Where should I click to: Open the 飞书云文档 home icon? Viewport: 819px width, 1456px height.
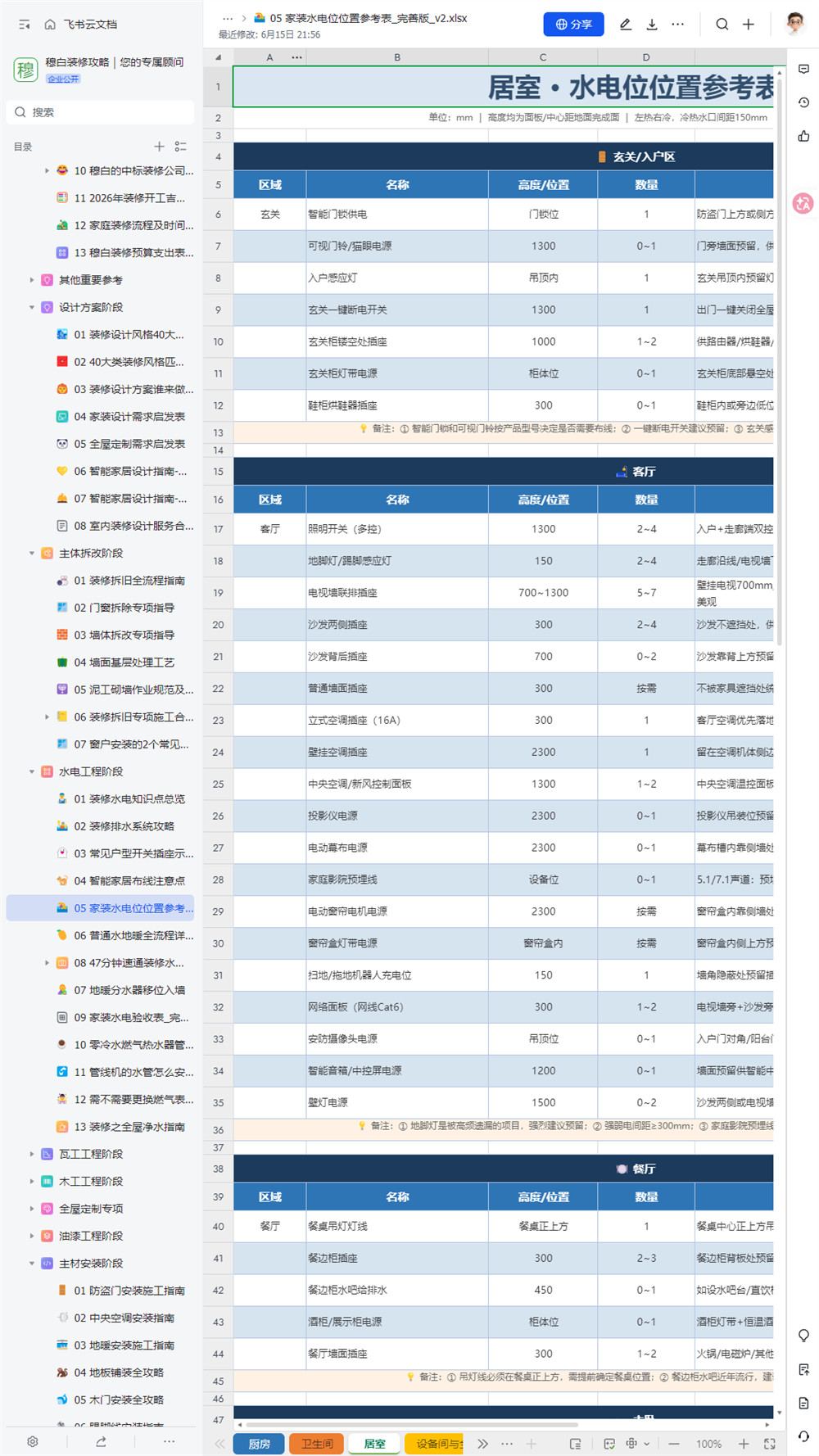coord(50,25)
